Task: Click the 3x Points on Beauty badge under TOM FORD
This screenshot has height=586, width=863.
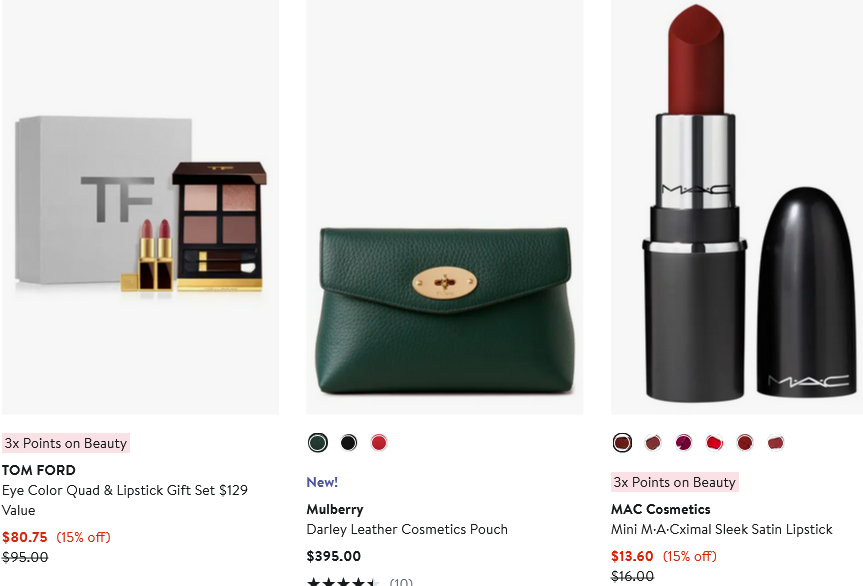Action: point(66,442)
